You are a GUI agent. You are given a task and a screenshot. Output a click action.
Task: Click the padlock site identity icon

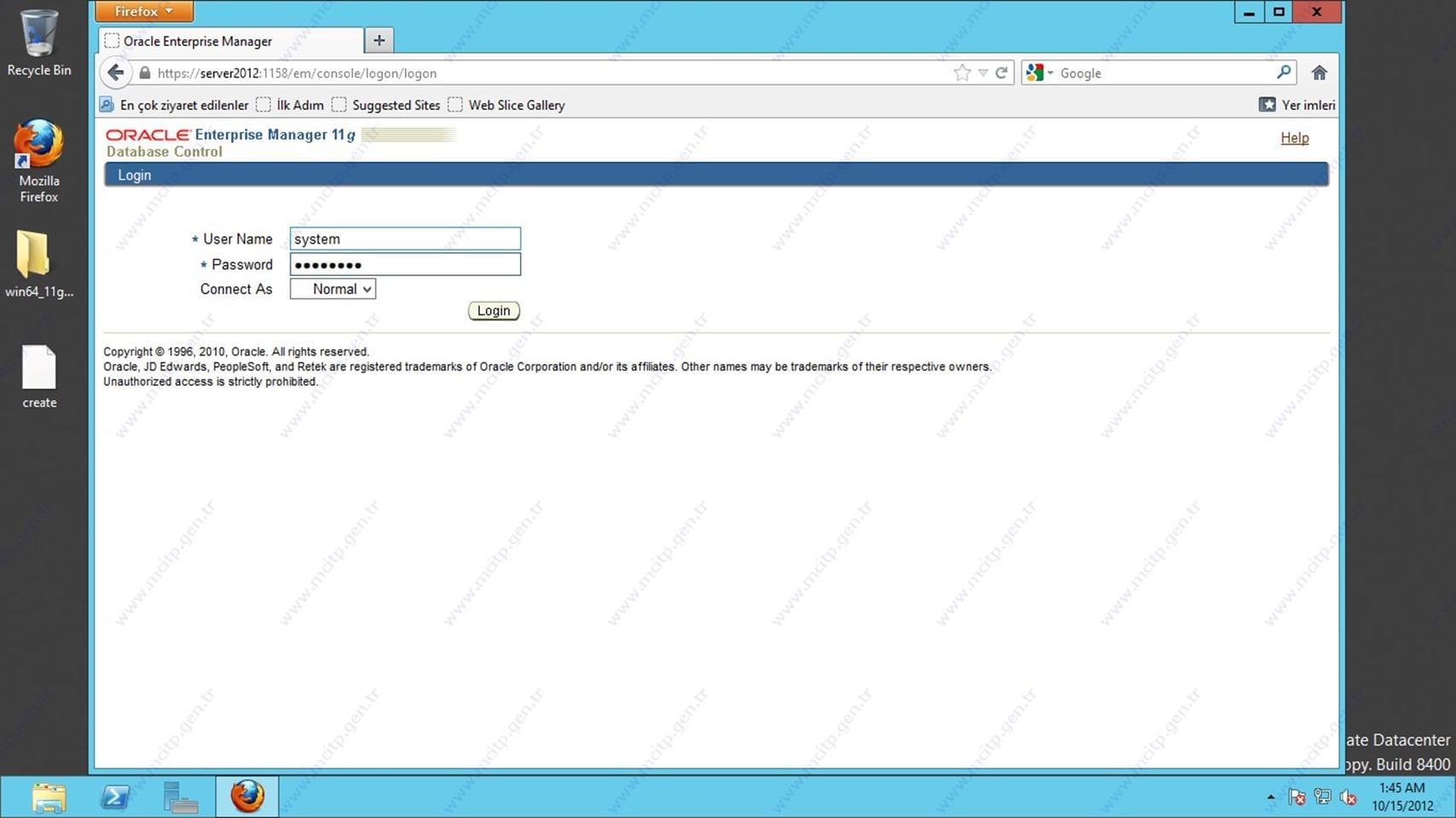[x=145, y=73]
